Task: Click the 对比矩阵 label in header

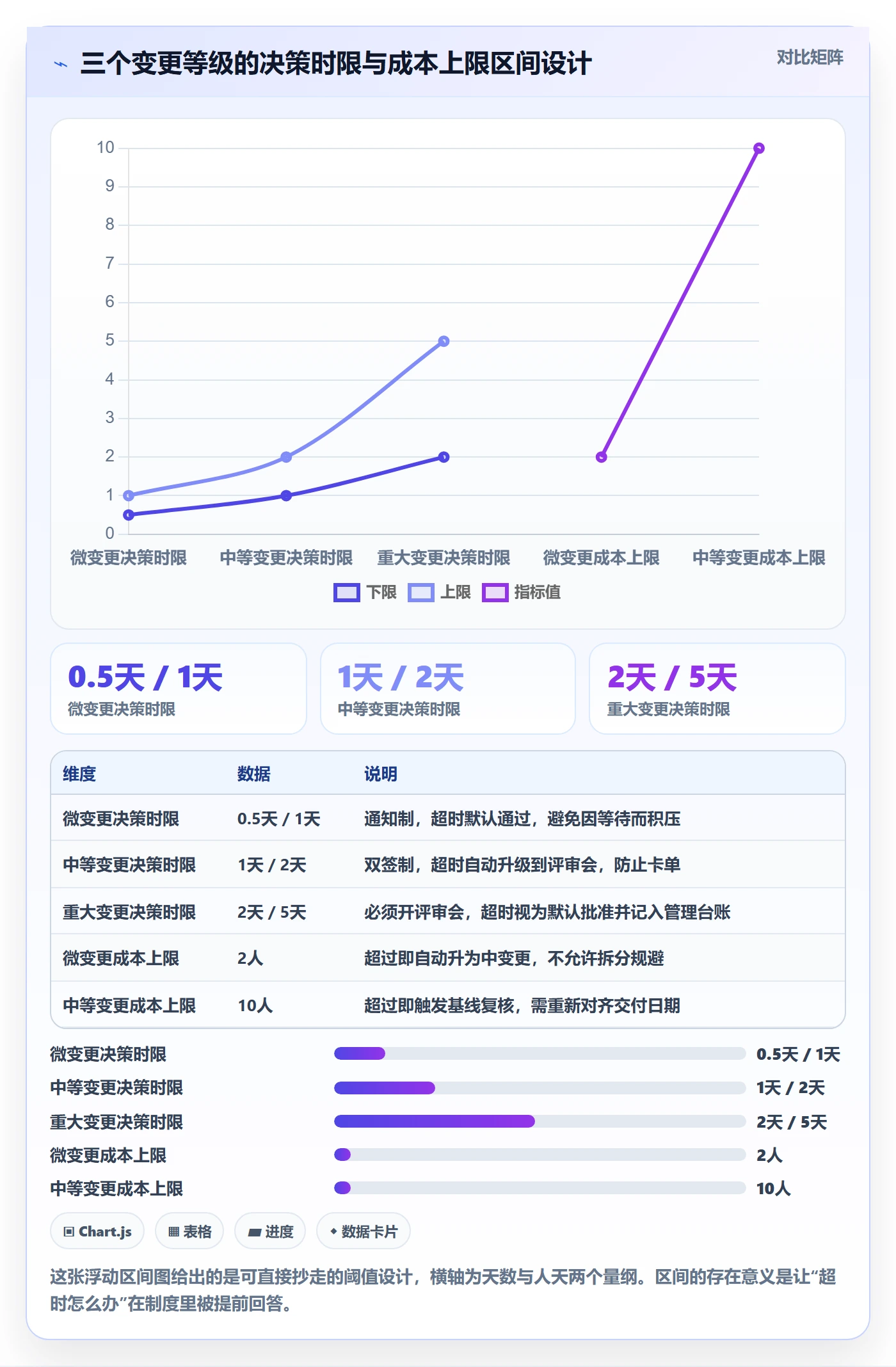Action: [810, 58]
